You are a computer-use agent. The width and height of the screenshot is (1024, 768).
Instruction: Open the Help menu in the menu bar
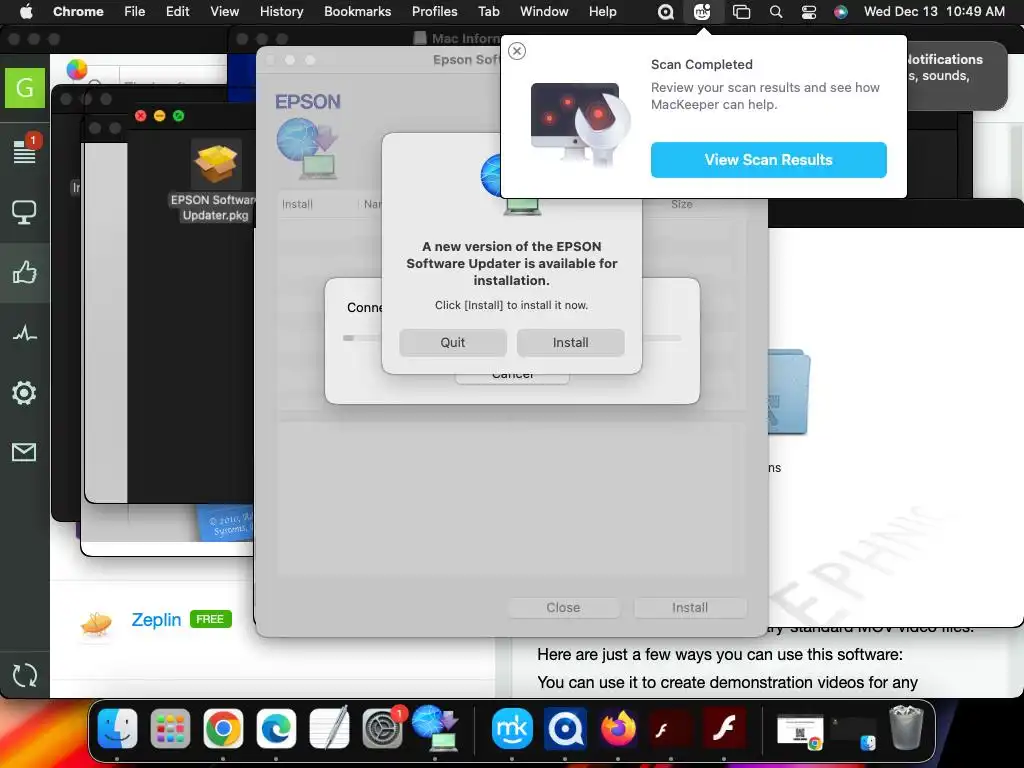602,11
